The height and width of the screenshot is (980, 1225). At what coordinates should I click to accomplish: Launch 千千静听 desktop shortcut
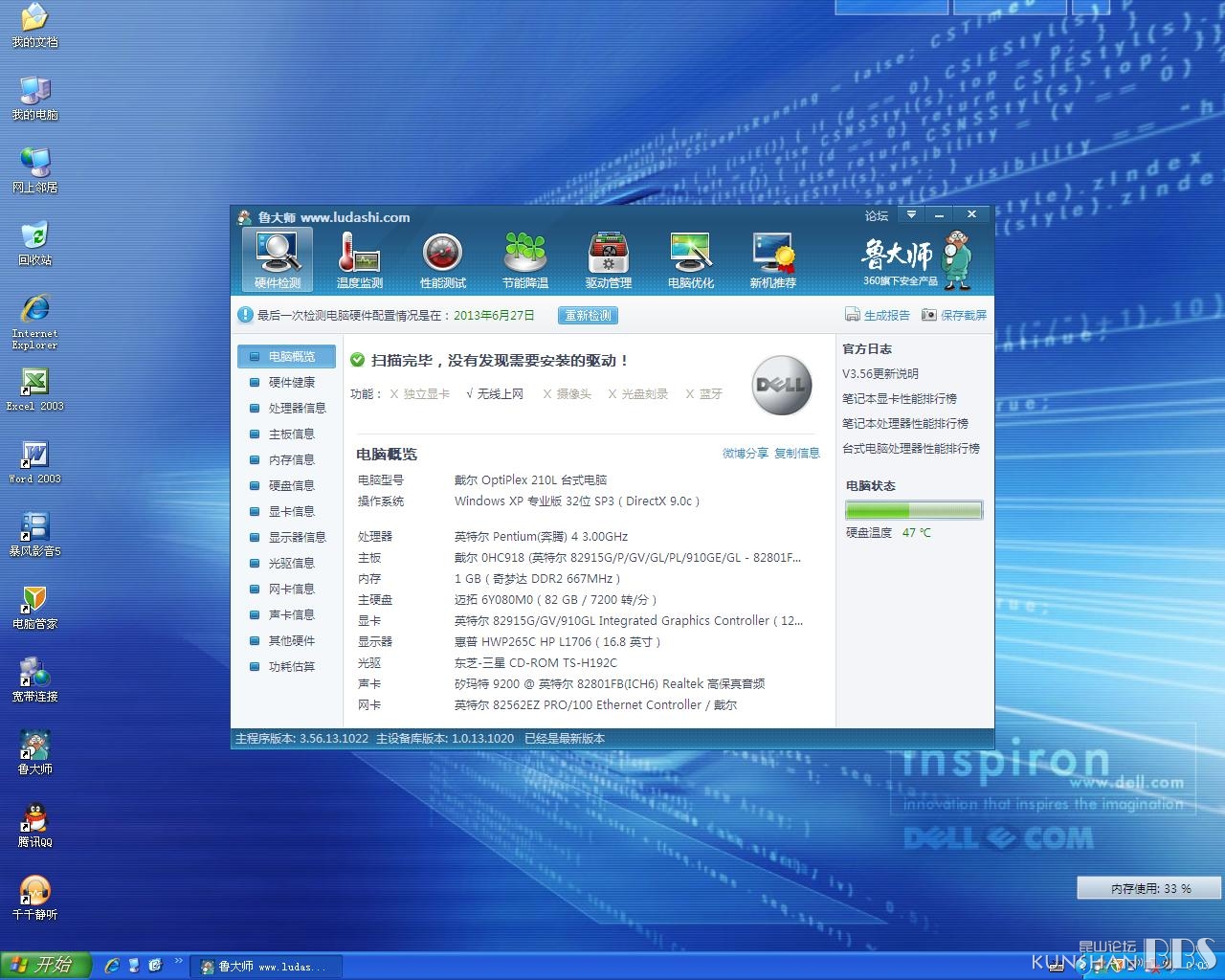[x=34, y=899]
